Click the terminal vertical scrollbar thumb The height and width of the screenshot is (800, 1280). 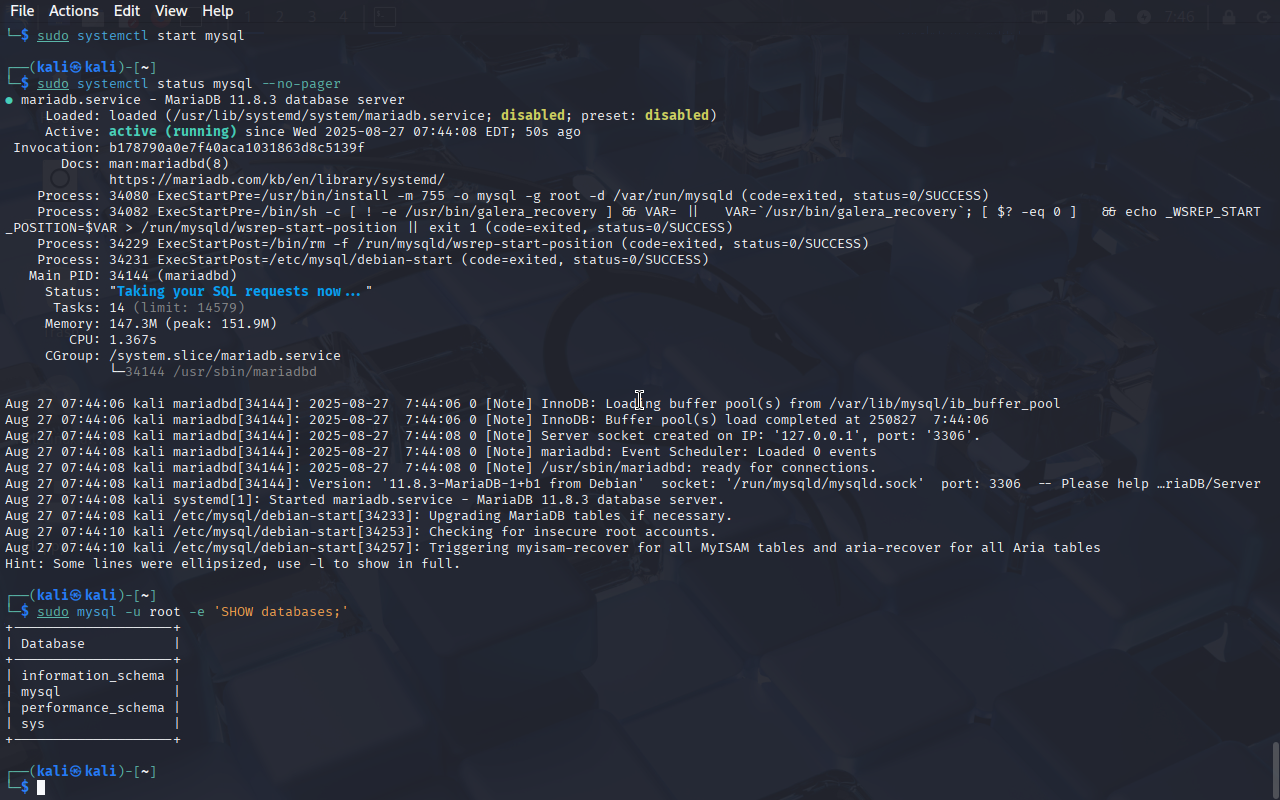coord(1275,770)
